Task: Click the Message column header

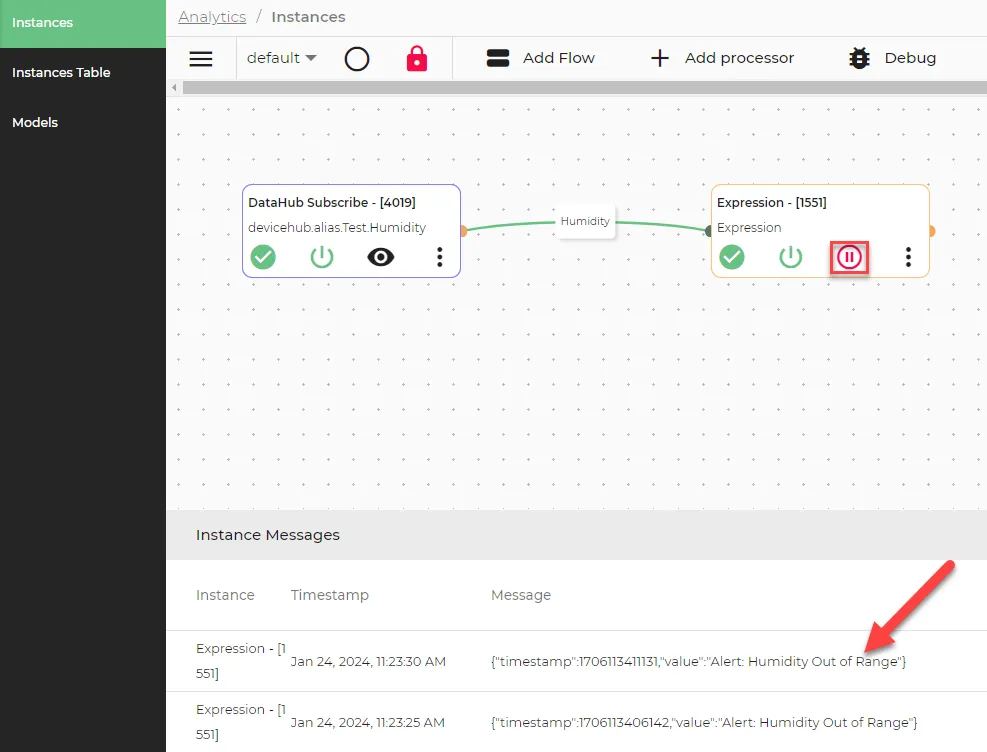Action: click(x=521, y=595)
